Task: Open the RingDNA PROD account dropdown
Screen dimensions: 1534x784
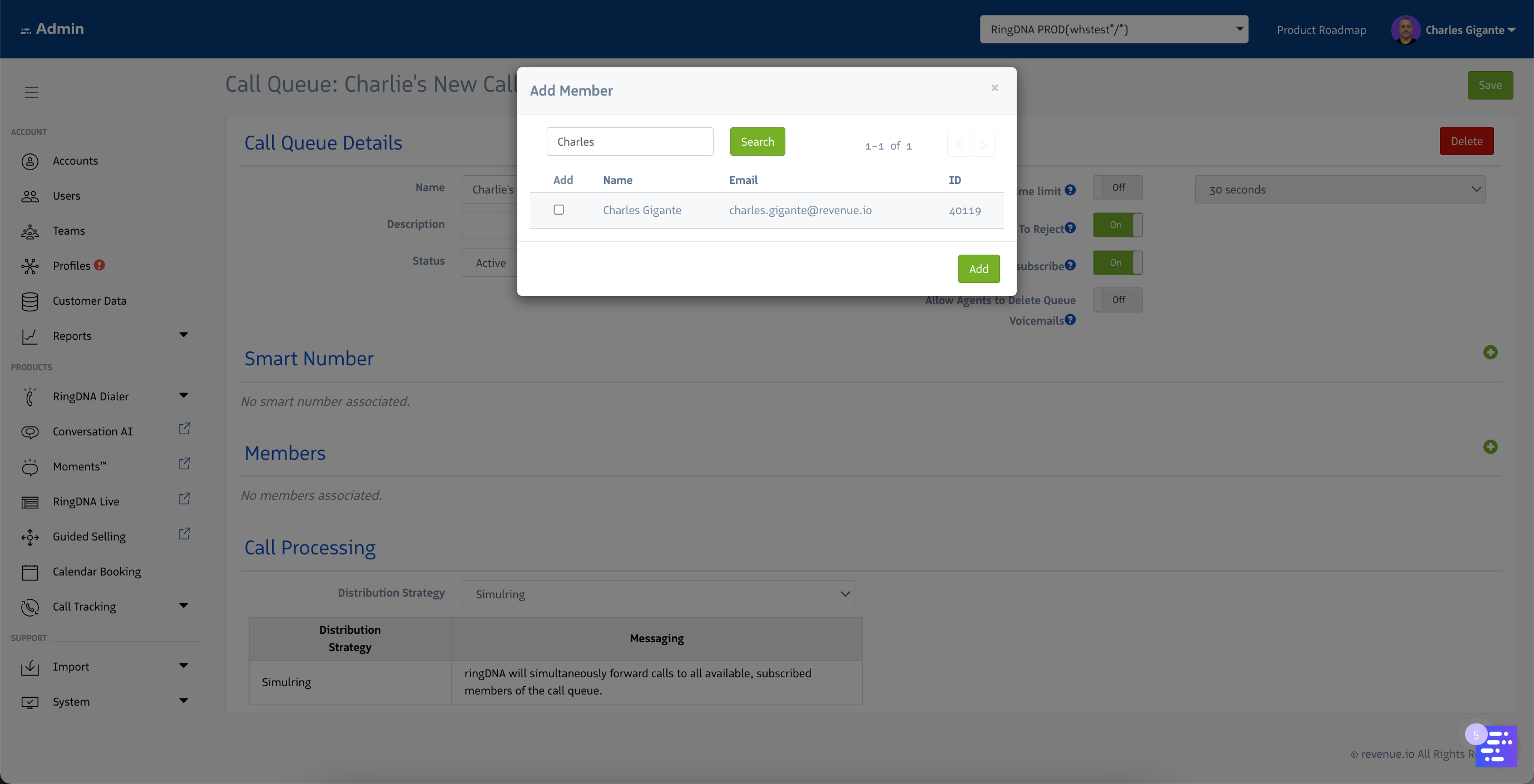Action: click(x=1114, y=29)
